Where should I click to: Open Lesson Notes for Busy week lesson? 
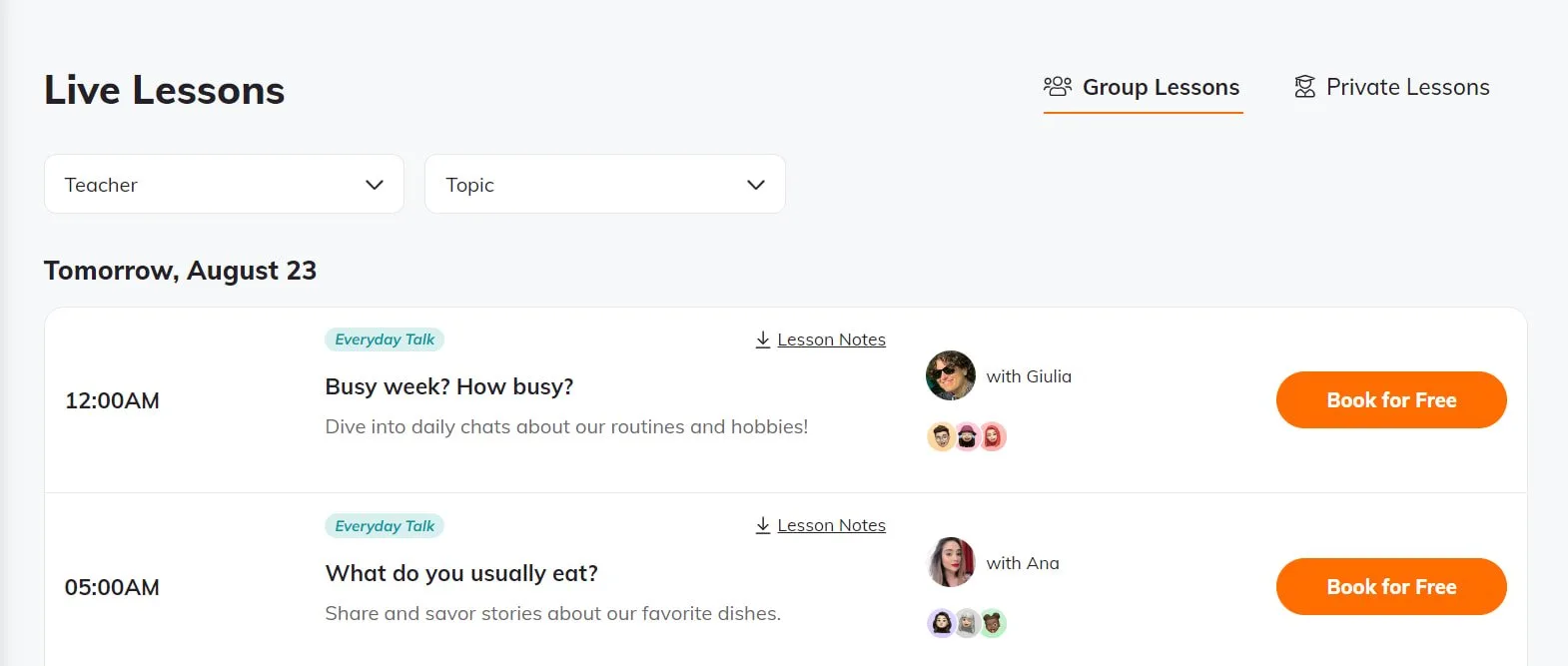point(831,339)
